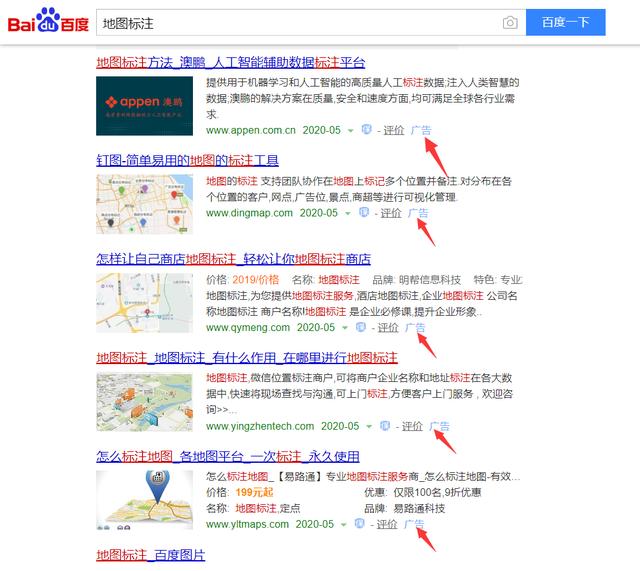Click 广告 label on www.yingzhentech.com result
This screenshot has height=571, width=640.
(x=440, y=427)
